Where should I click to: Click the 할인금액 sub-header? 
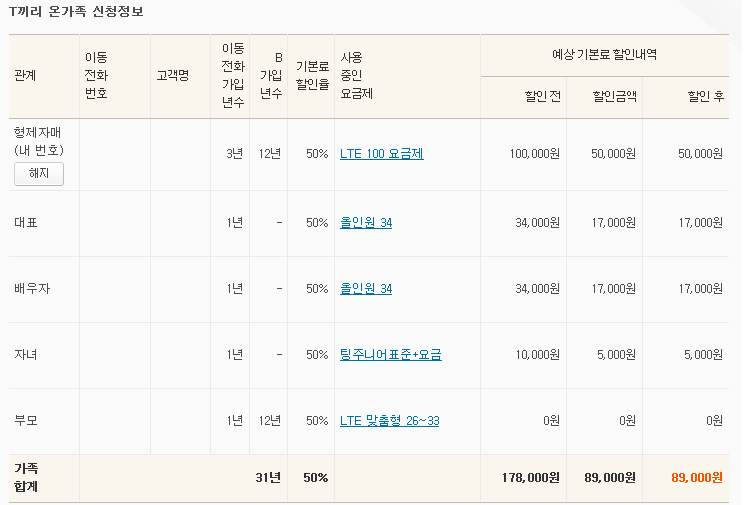pyautogui.click(x=615, y=97)
